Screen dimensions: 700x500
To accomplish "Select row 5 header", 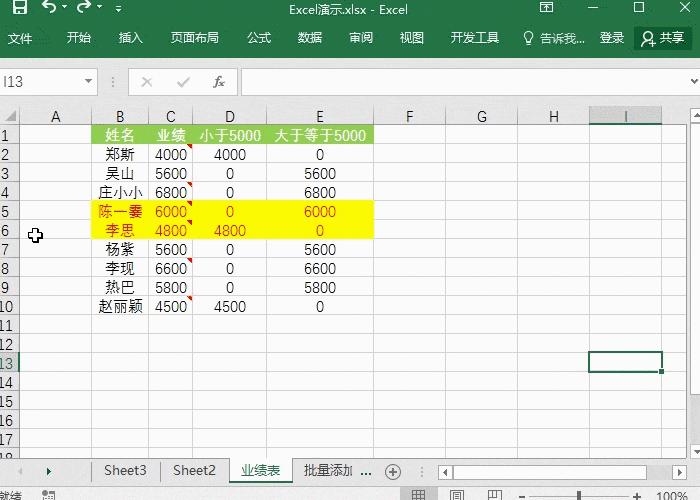I will [x=9, y=211].
